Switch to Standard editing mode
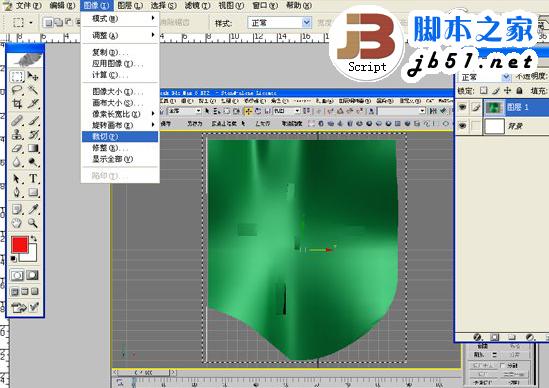Viewport: 549px width, 388px height. click(x=17, y=275)
